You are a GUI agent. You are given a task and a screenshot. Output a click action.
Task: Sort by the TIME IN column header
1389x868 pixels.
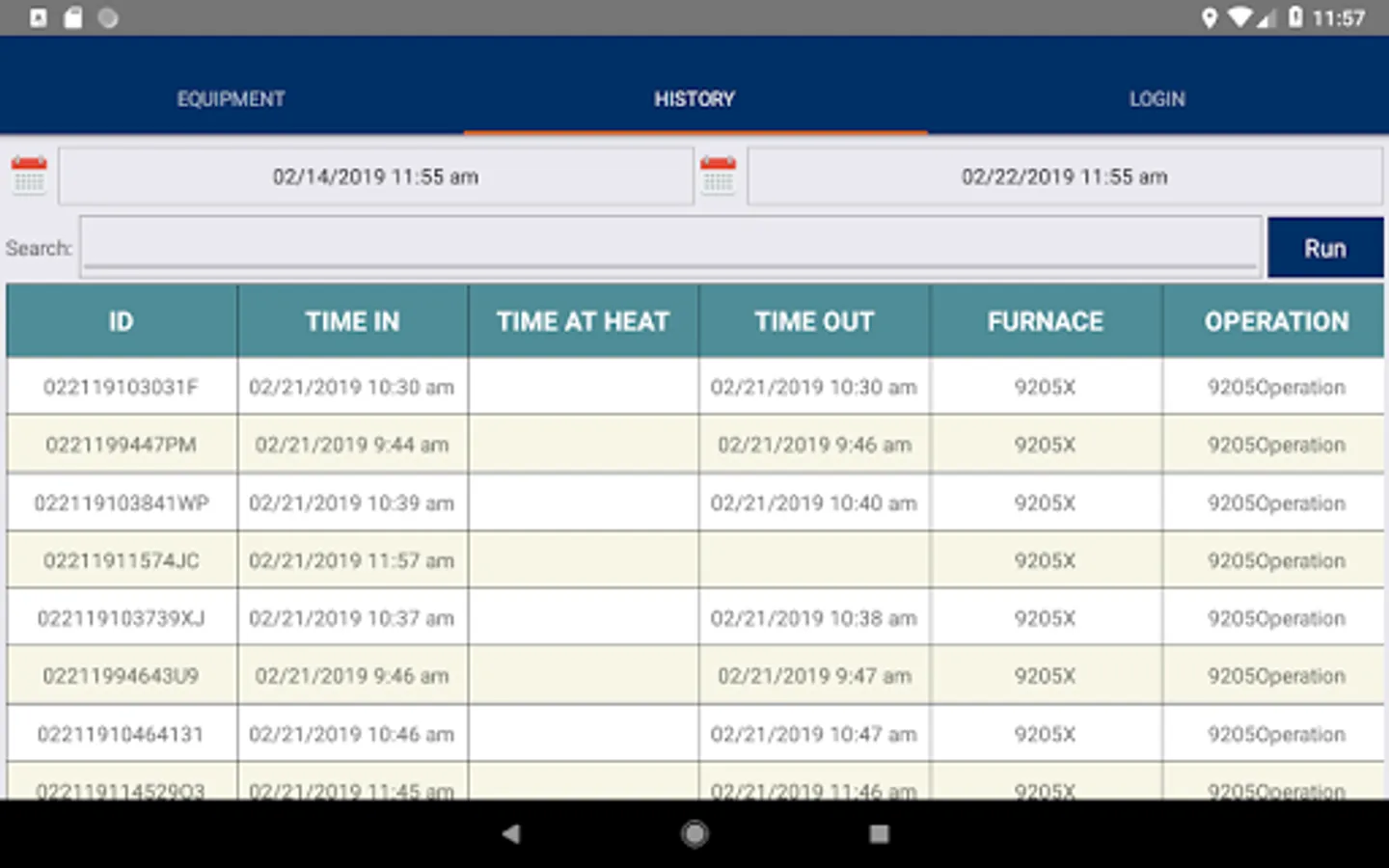click(353, 321)
